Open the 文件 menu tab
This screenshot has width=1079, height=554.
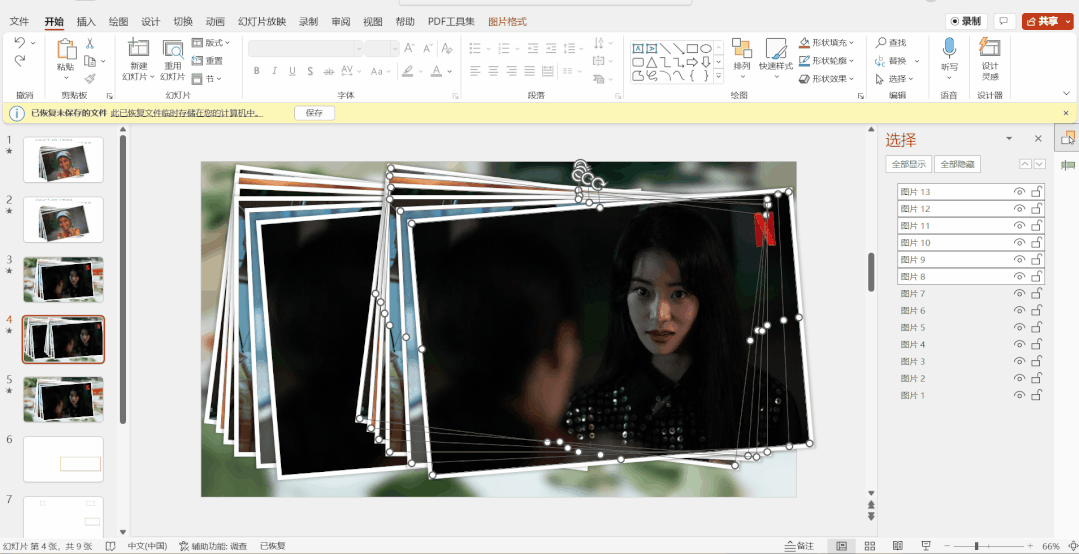(x=19, y=21)
